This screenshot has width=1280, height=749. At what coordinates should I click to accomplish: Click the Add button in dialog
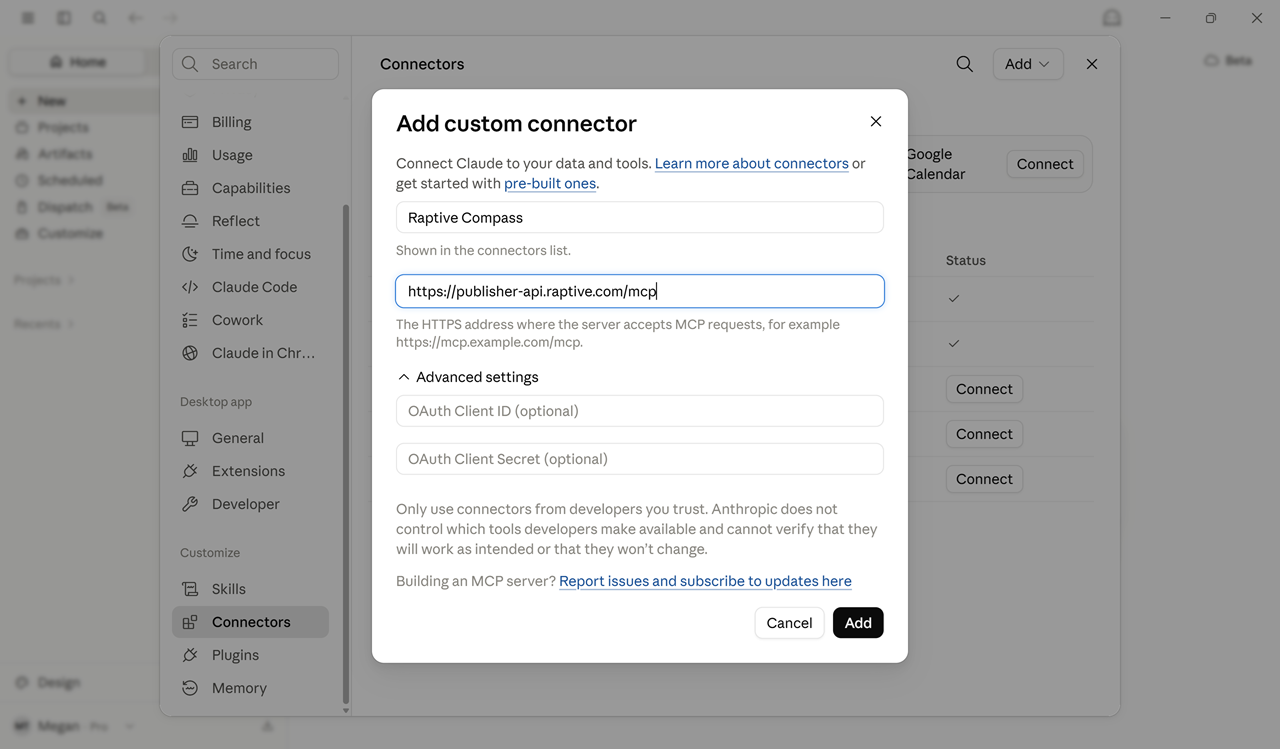(858, 623)
